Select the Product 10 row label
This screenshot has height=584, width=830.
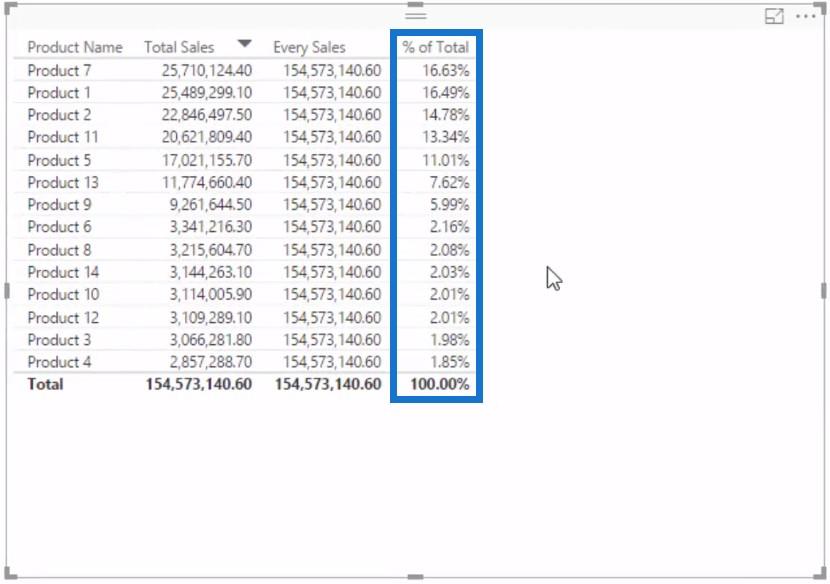(x=63, y=294)
